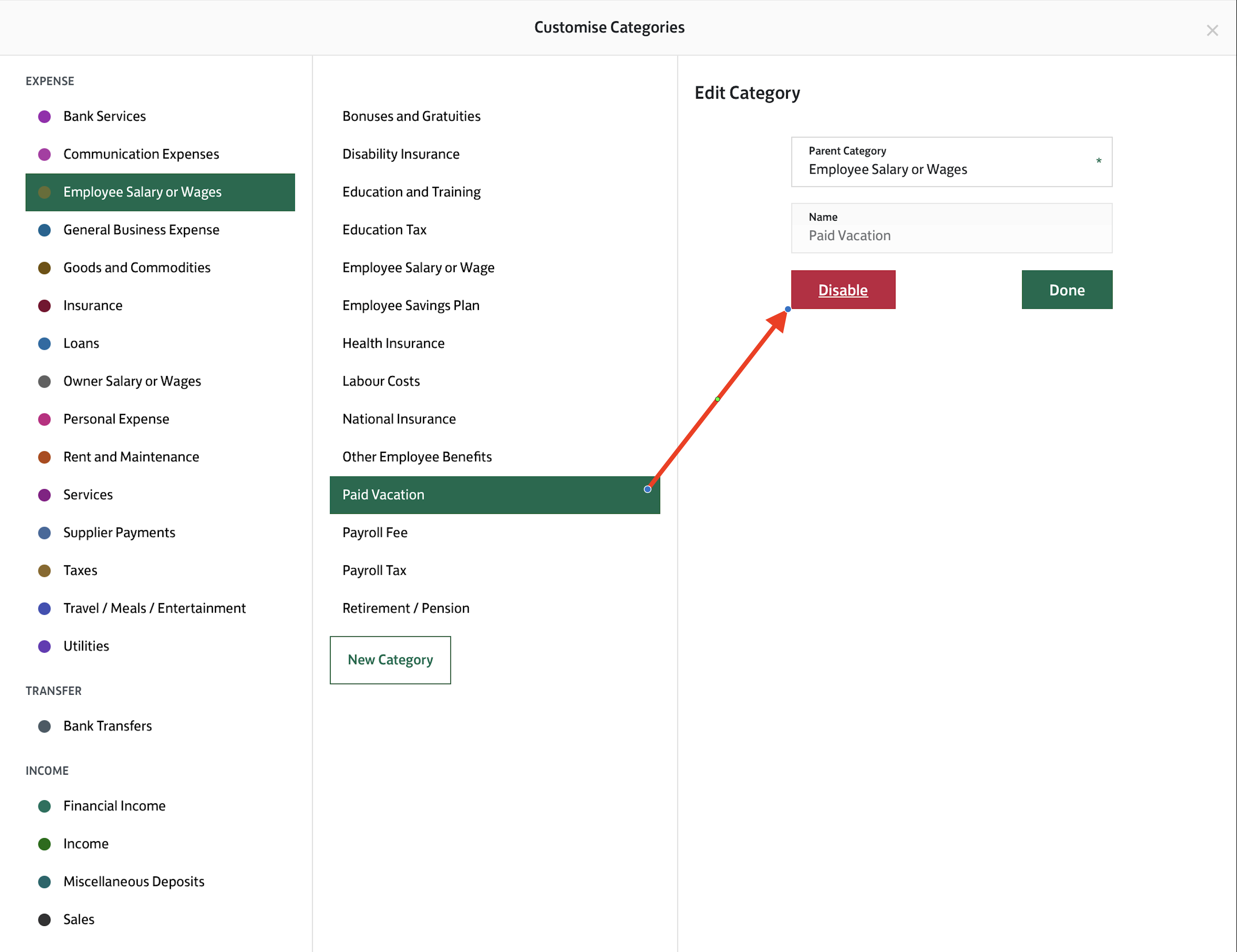1237x952 pixels.
Task: Open National Insurance subcategory
Action: [494, 419]
